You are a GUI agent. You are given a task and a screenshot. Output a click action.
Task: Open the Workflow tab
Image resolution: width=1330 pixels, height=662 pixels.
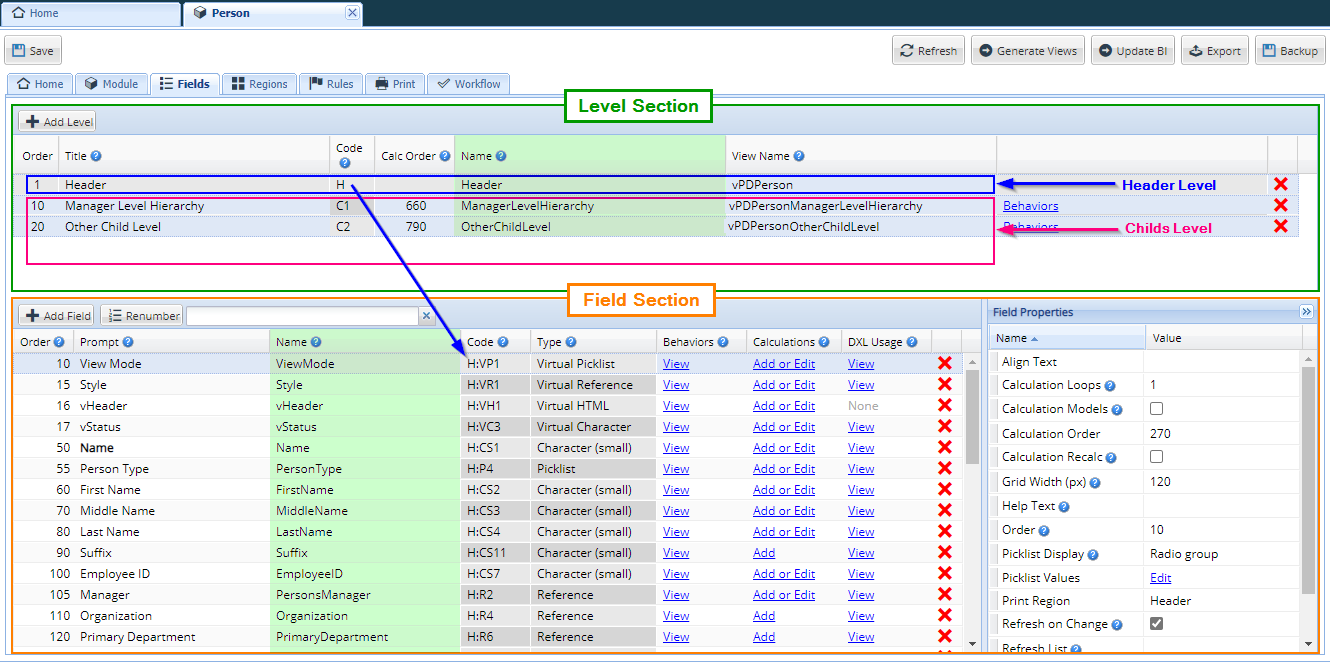468,84
